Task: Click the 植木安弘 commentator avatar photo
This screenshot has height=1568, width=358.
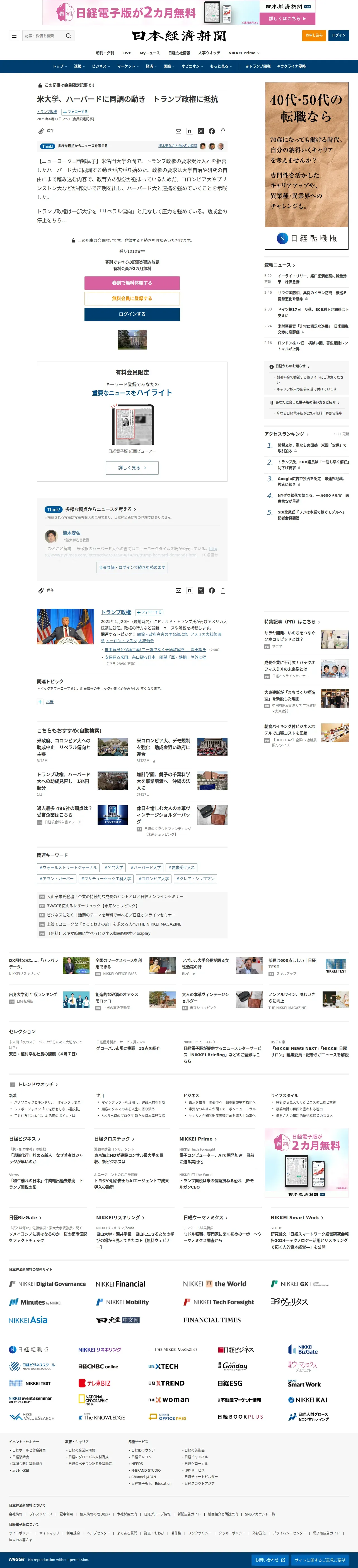Action: pyautogui.click(x=51, y=536)
